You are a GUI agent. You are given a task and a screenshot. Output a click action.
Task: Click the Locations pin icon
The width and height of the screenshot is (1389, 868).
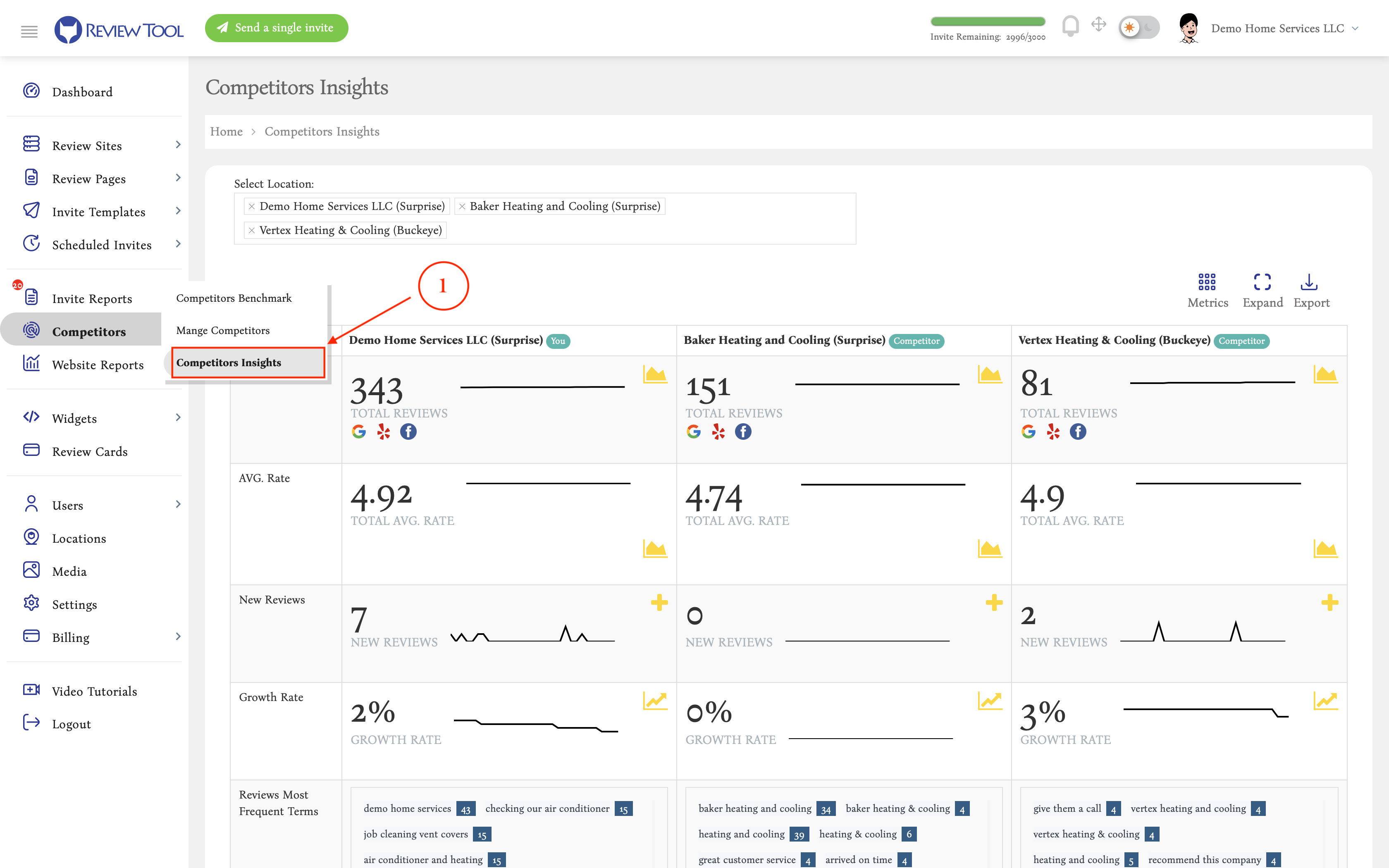(31, 537)
